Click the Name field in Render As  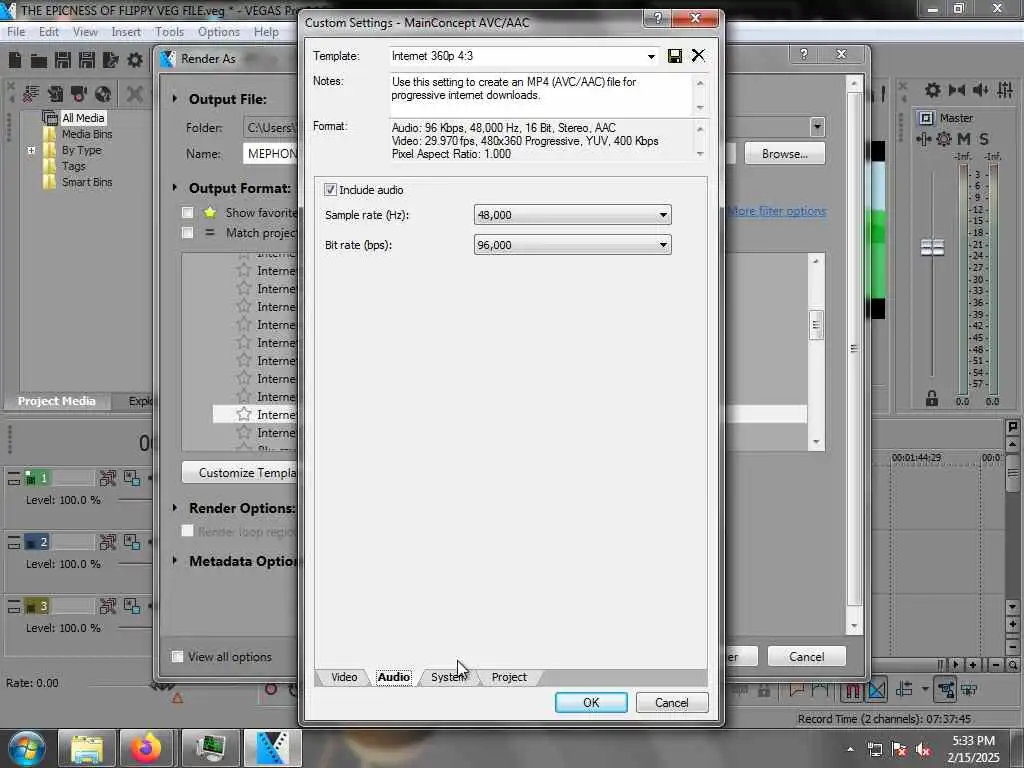(x=270, y=154)
